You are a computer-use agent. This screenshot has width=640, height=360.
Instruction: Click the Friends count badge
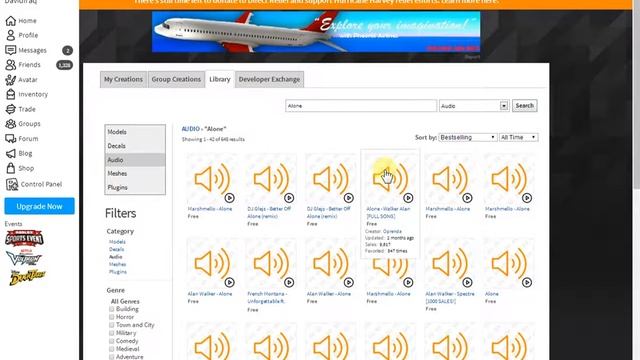[64, 65]
